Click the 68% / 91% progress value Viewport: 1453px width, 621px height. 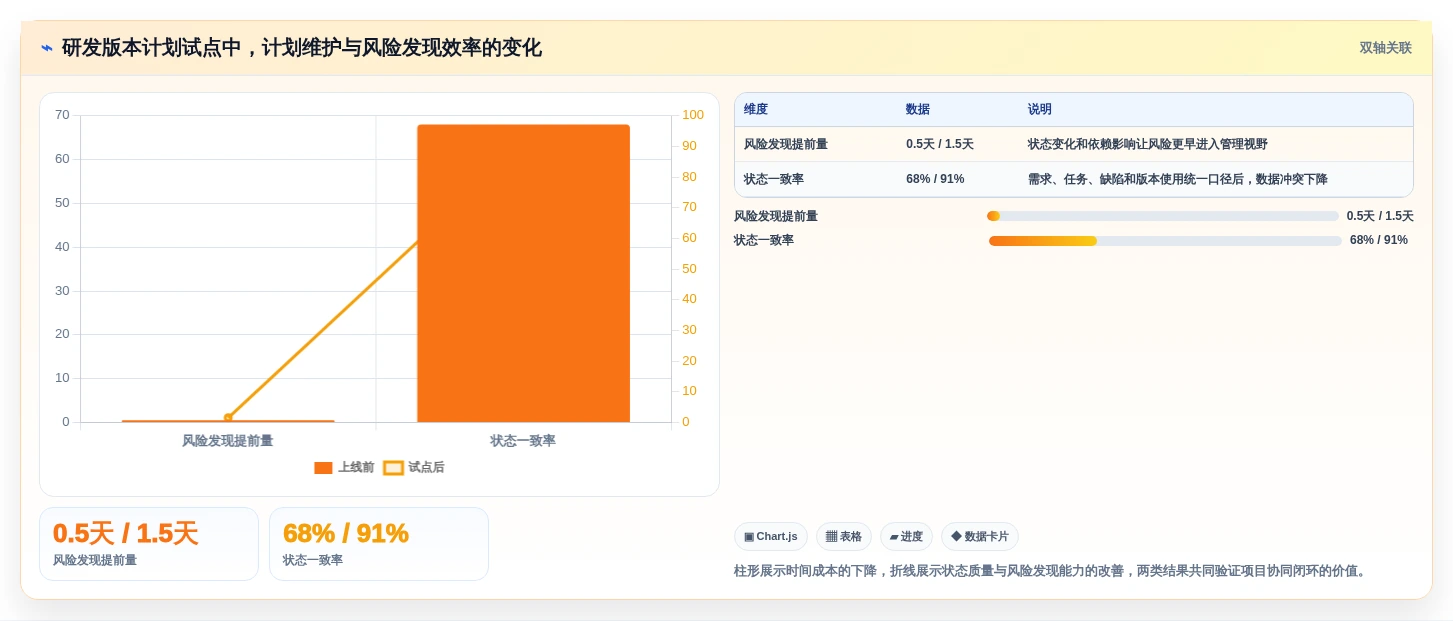coord(1379,240)
